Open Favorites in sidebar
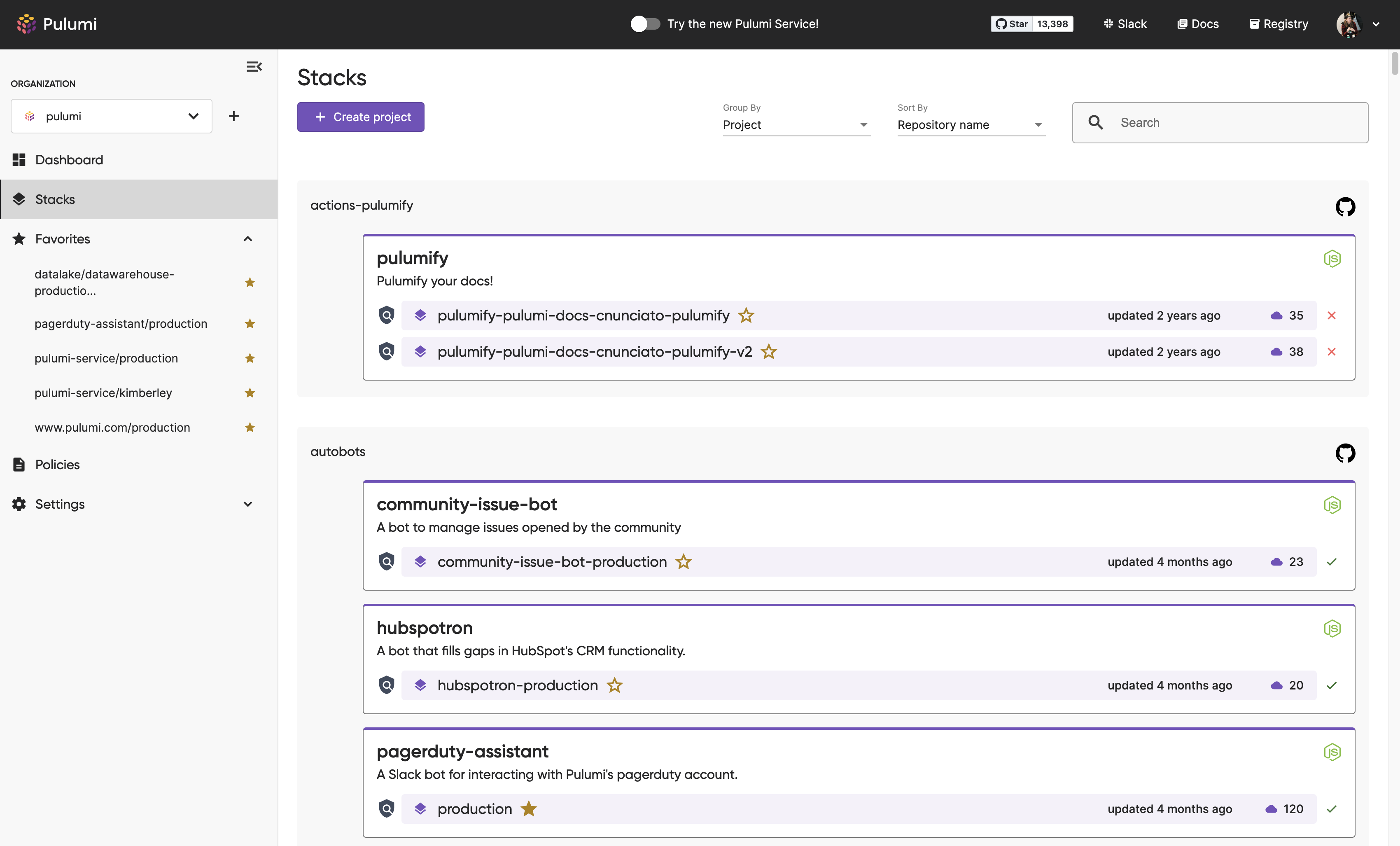 [x=63, y=238]
